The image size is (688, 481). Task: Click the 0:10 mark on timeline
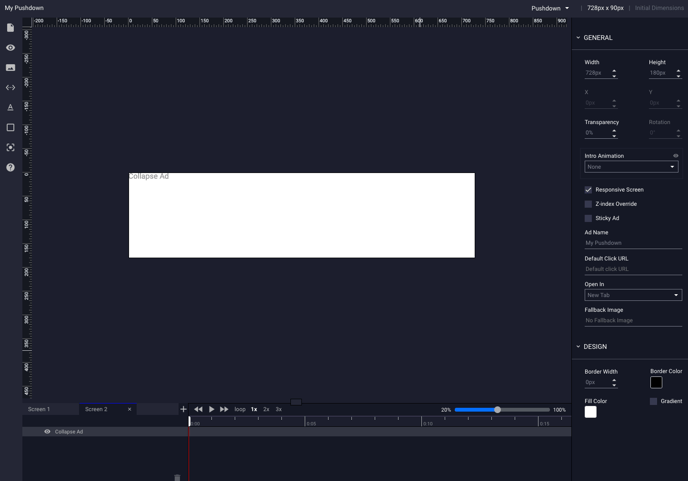(428, 424)
